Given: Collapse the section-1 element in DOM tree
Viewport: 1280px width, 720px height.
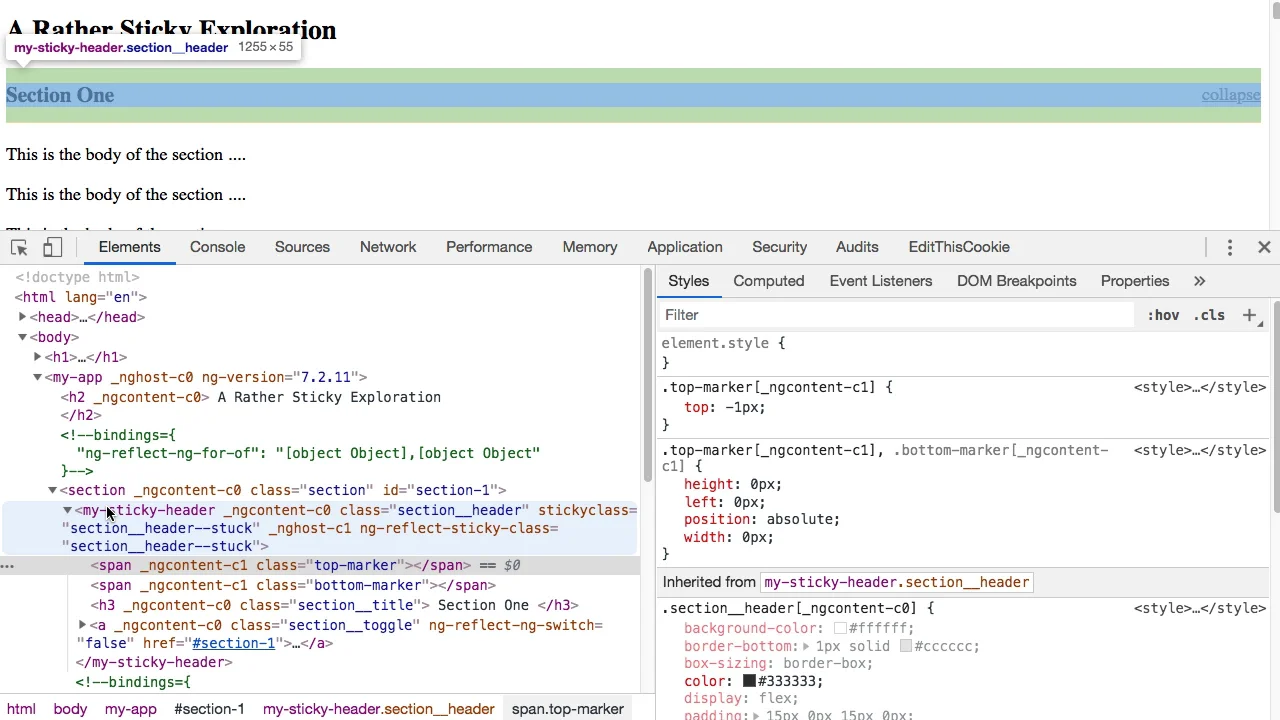Looking at the screenshot, I should [53, 490].
